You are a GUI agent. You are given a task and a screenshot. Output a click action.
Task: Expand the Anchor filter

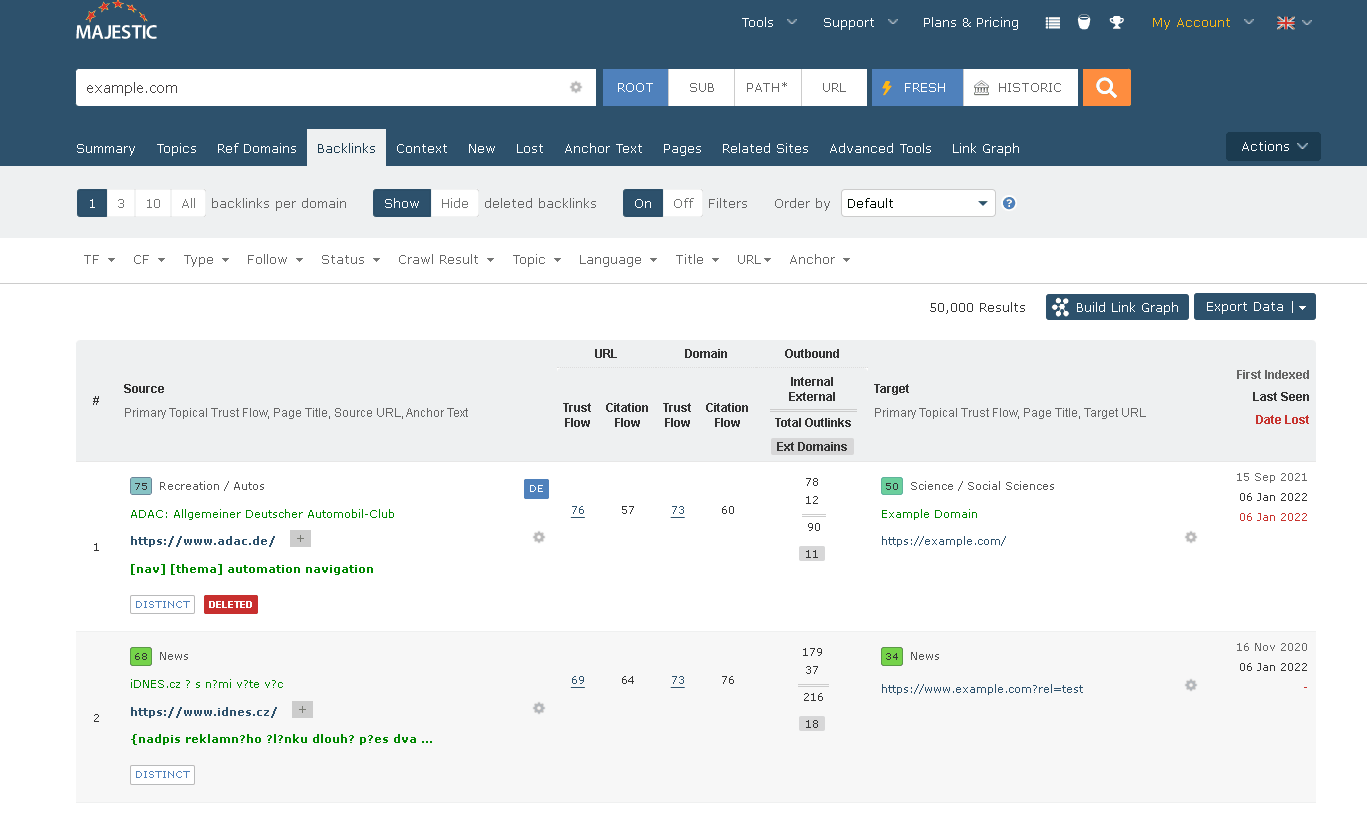820,259
